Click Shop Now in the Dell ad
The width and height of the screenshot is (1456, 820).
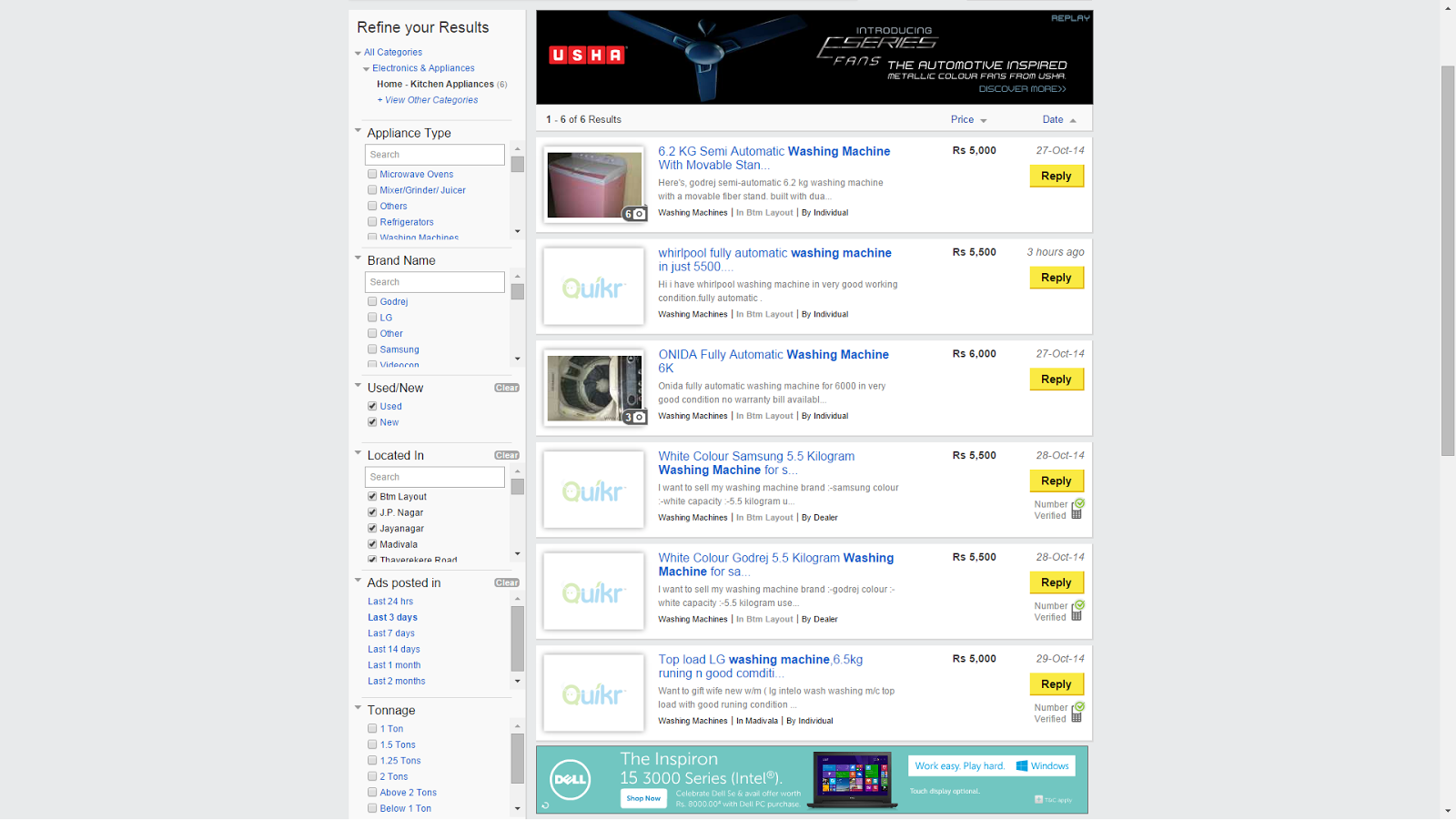(644, 798)
